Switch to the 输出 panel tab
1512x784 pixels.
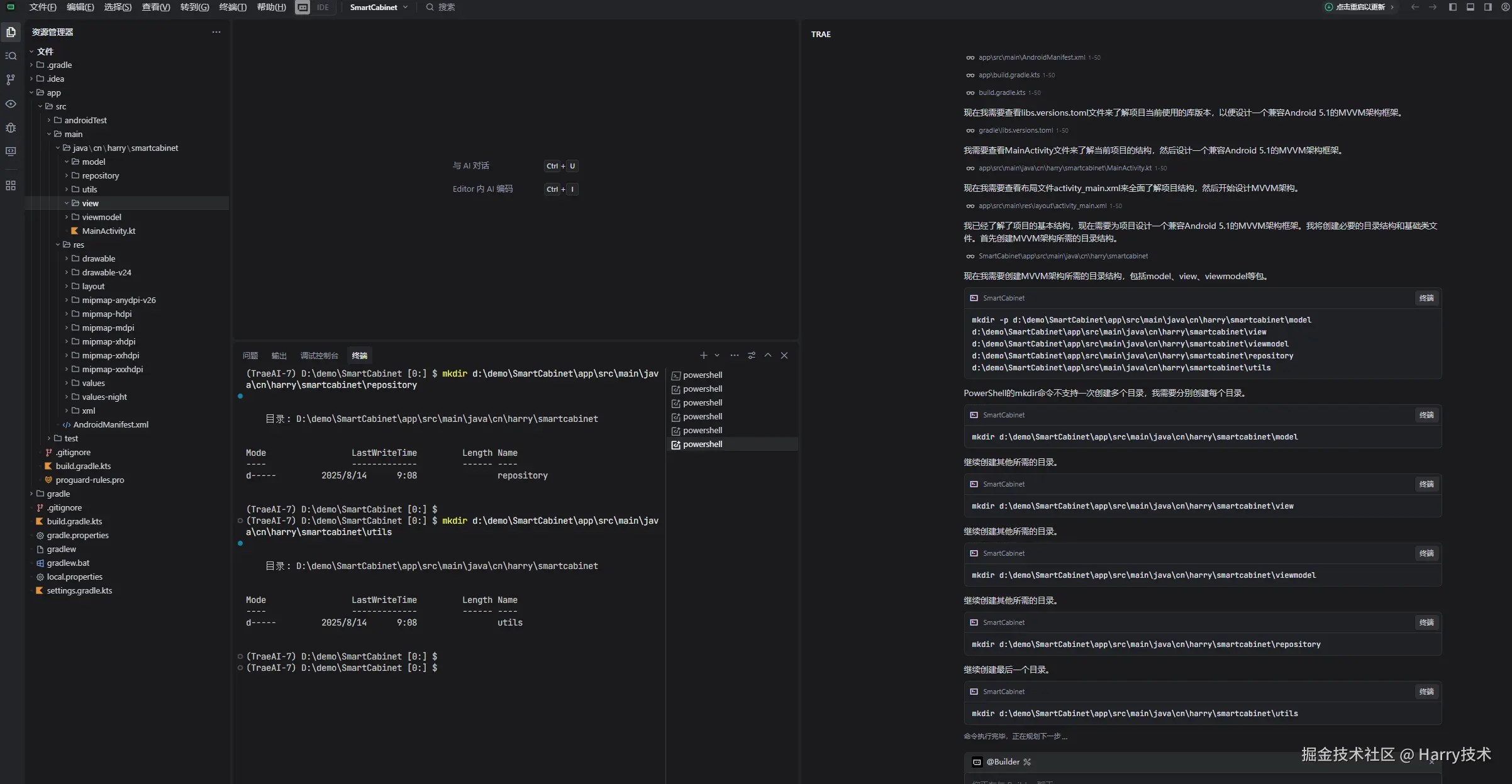279,356
